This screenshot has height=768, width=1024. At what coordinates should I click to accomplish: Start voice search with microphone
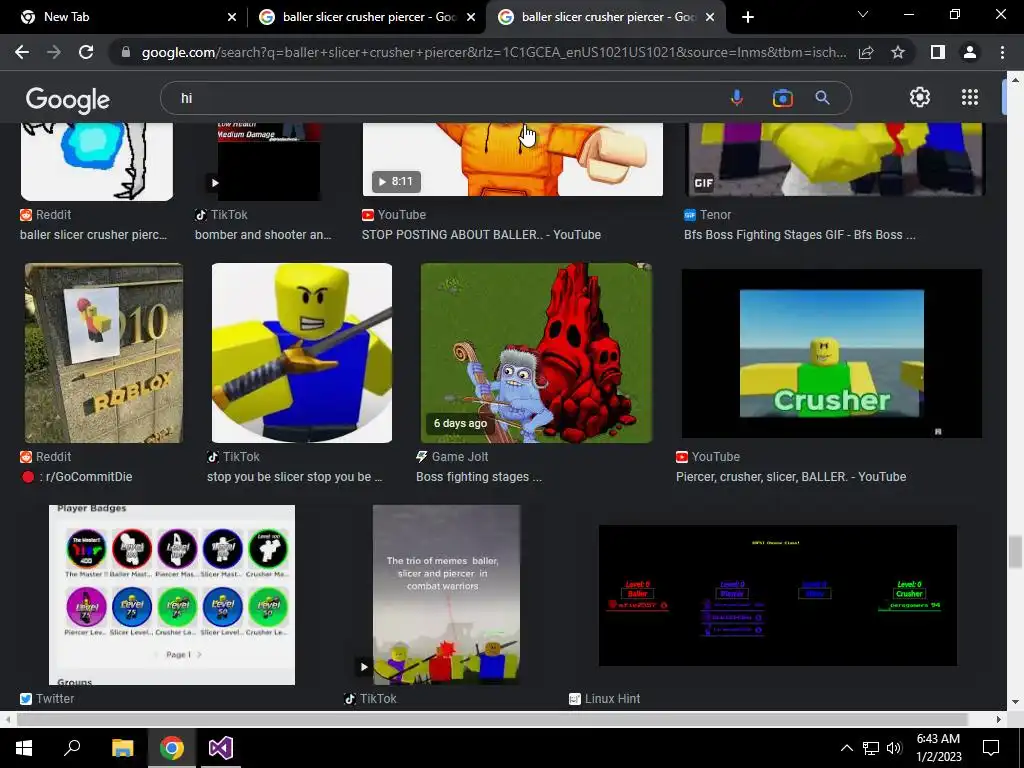pyautogui.click(x=737, y=98)
